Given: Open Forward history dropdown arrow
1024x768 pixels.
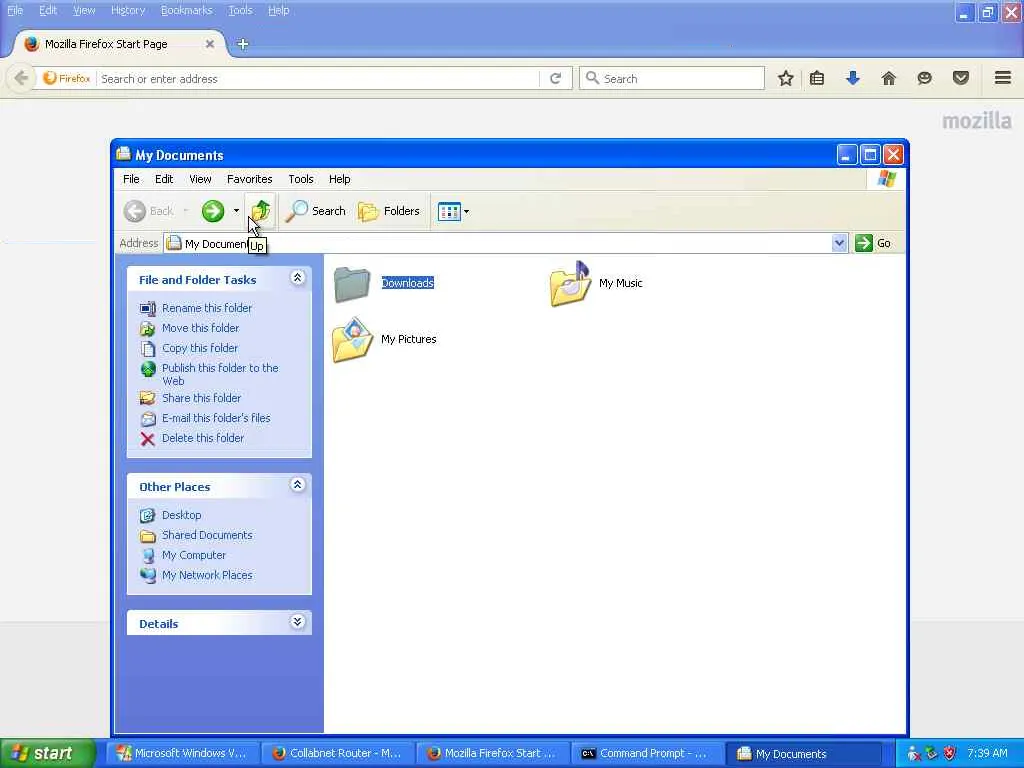Looking at the screenshot, I should click(236, 211).
